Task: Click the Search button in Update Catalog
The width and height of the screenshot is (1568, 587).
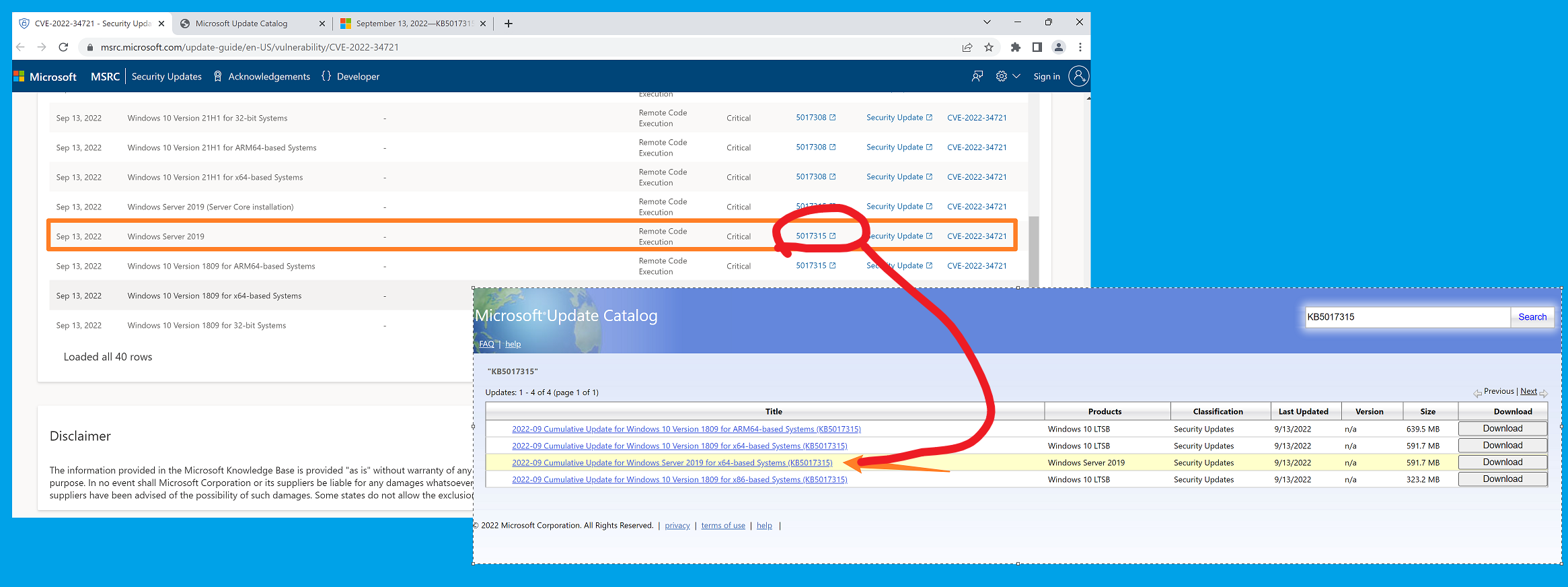Action: pyautogui.click(x=1532, y=317)
